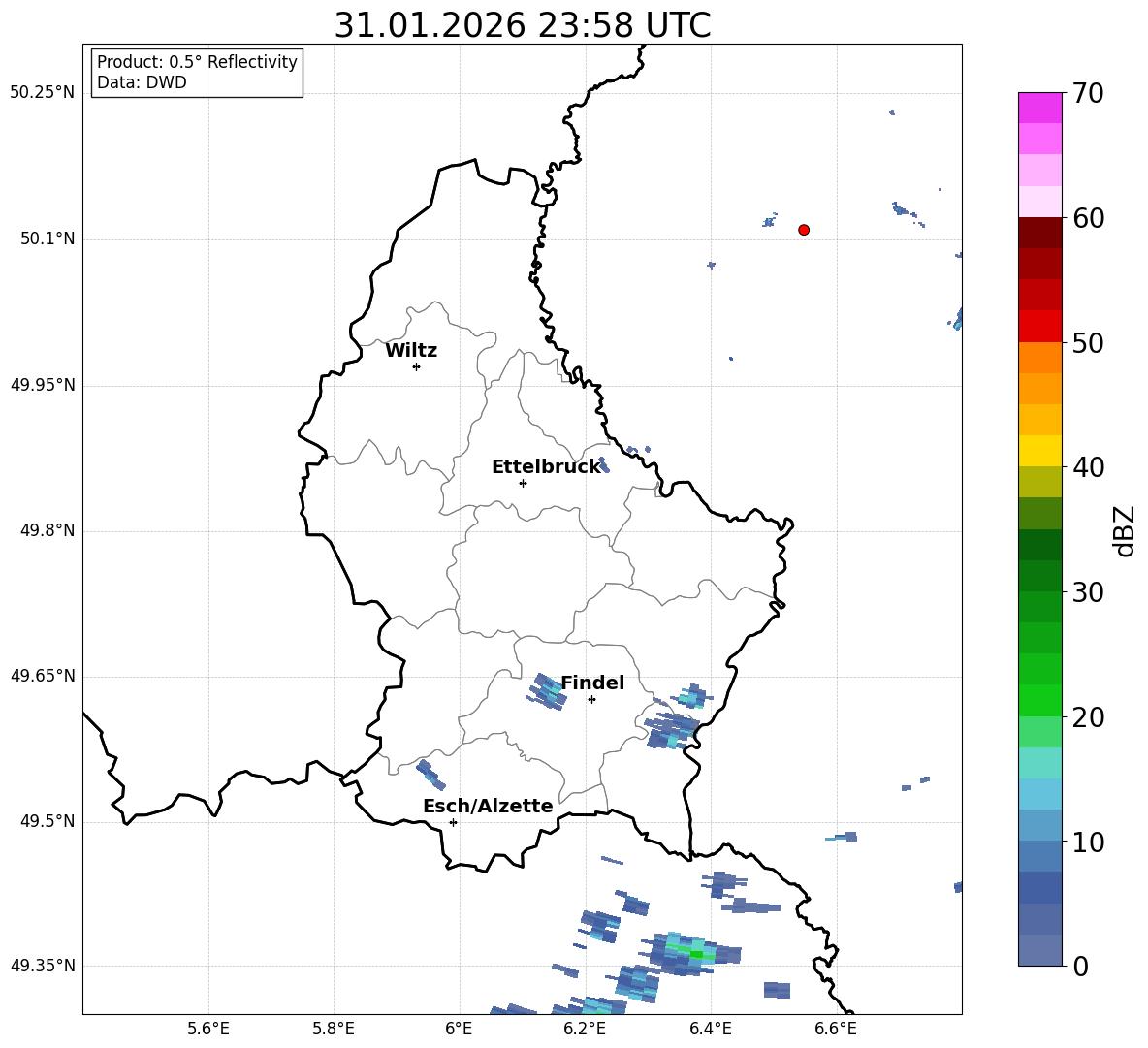
Task: Click the Data: DWD text
Action: (x=142, y=82)
